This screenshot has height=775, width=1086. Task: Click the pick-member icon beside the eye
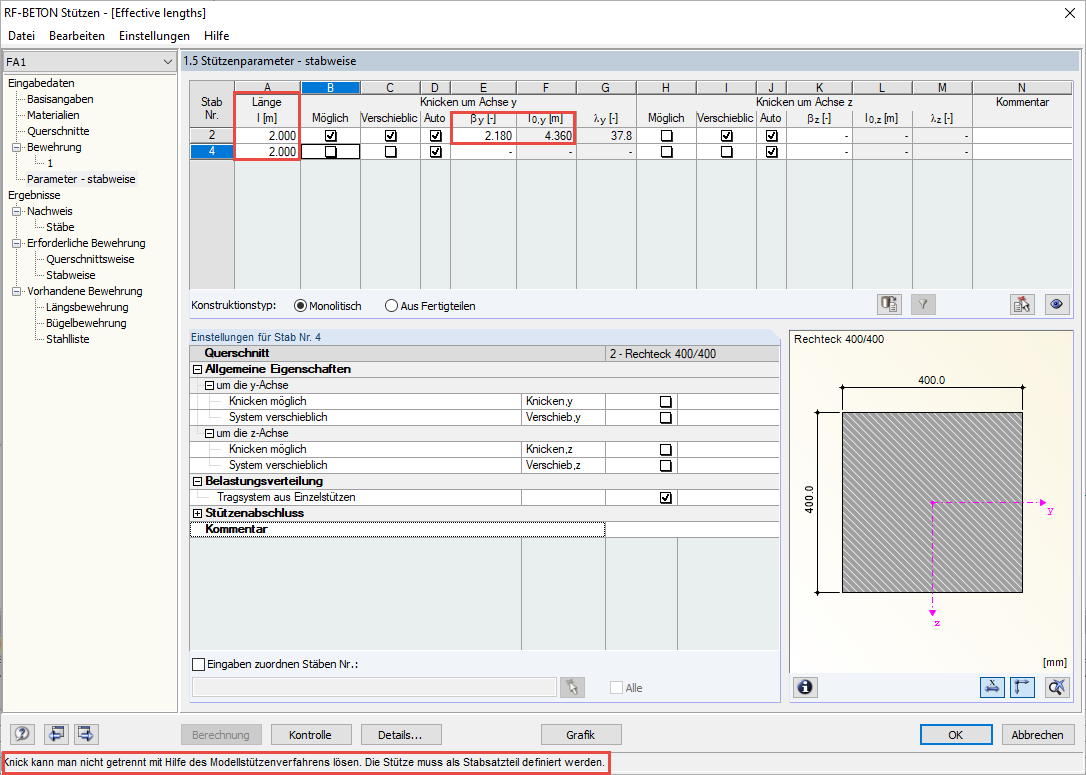(1022, 304)
